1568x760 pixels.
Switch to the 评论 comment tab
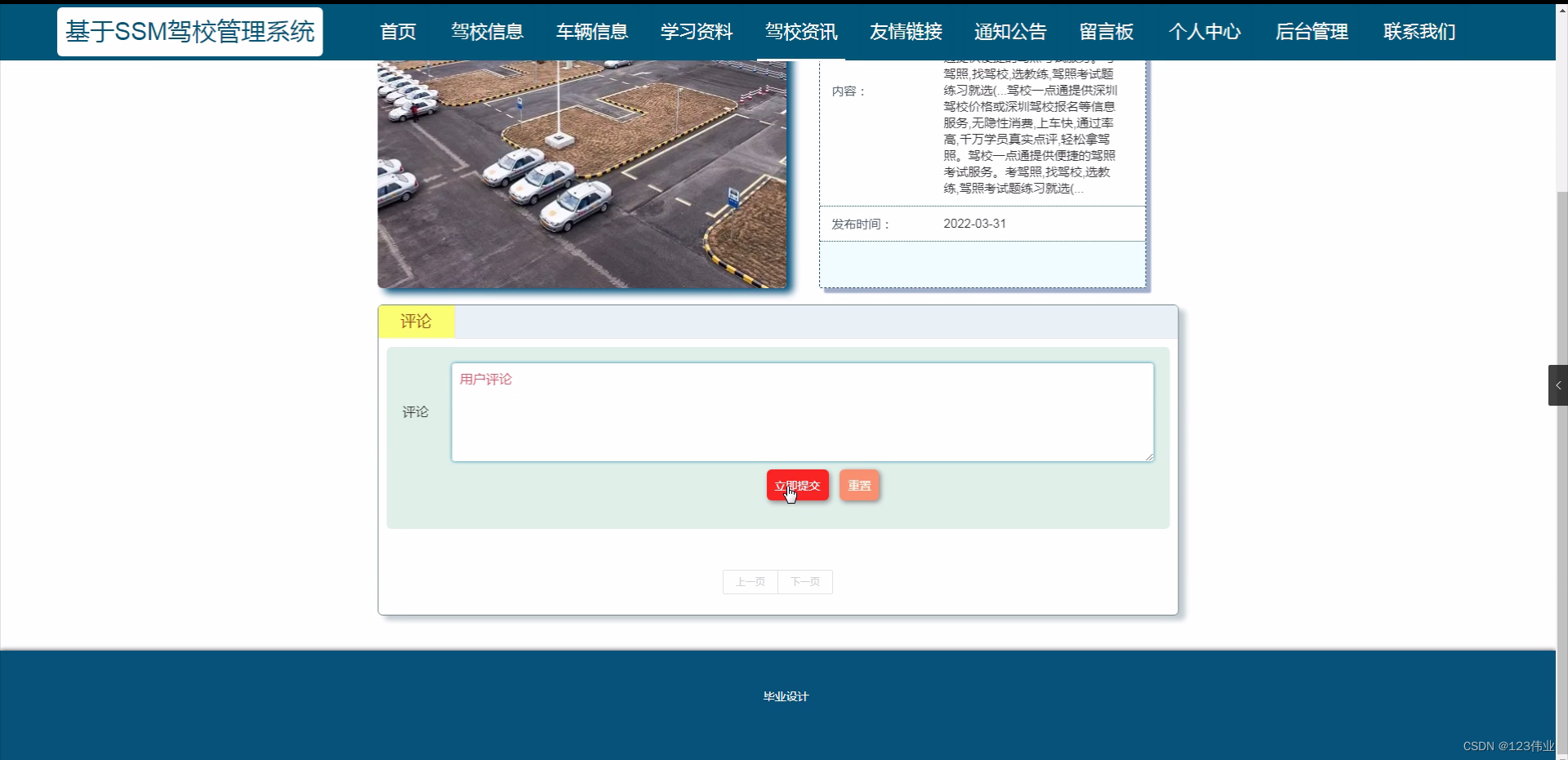[416, 322]
